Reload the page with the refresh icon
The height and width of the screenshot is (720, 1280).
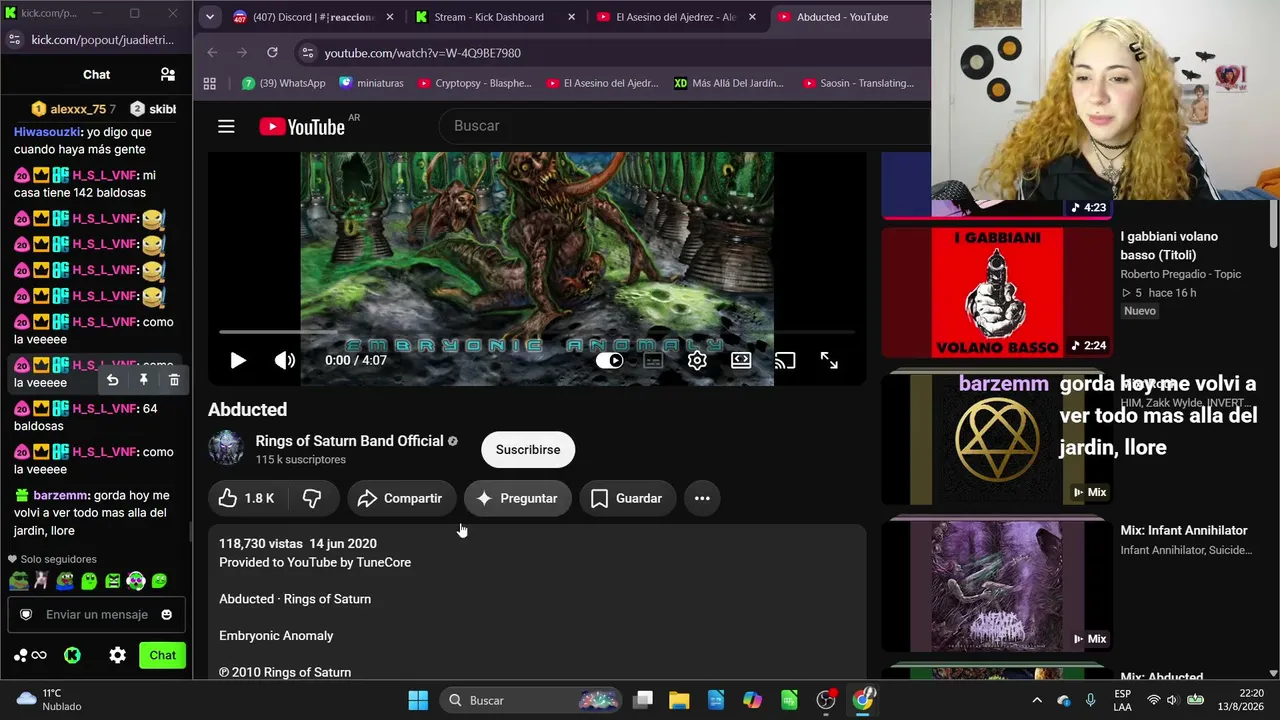272,53
